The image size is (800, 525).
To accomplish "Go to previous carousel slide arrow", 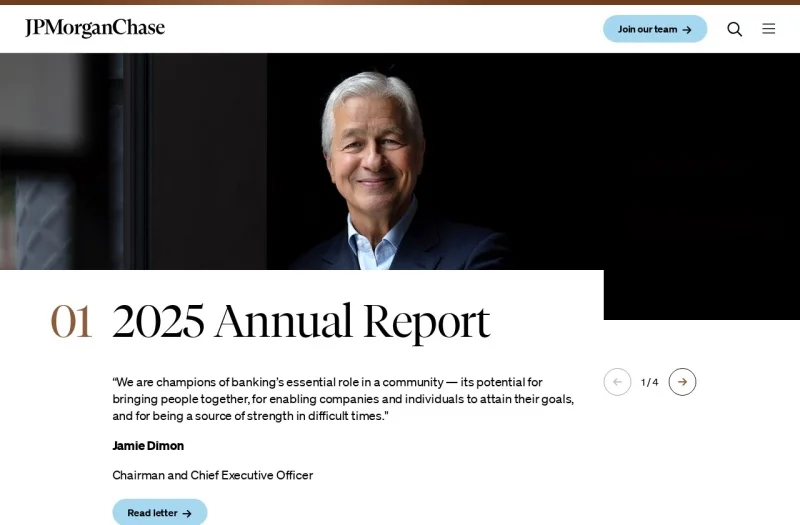I will 617,382.
